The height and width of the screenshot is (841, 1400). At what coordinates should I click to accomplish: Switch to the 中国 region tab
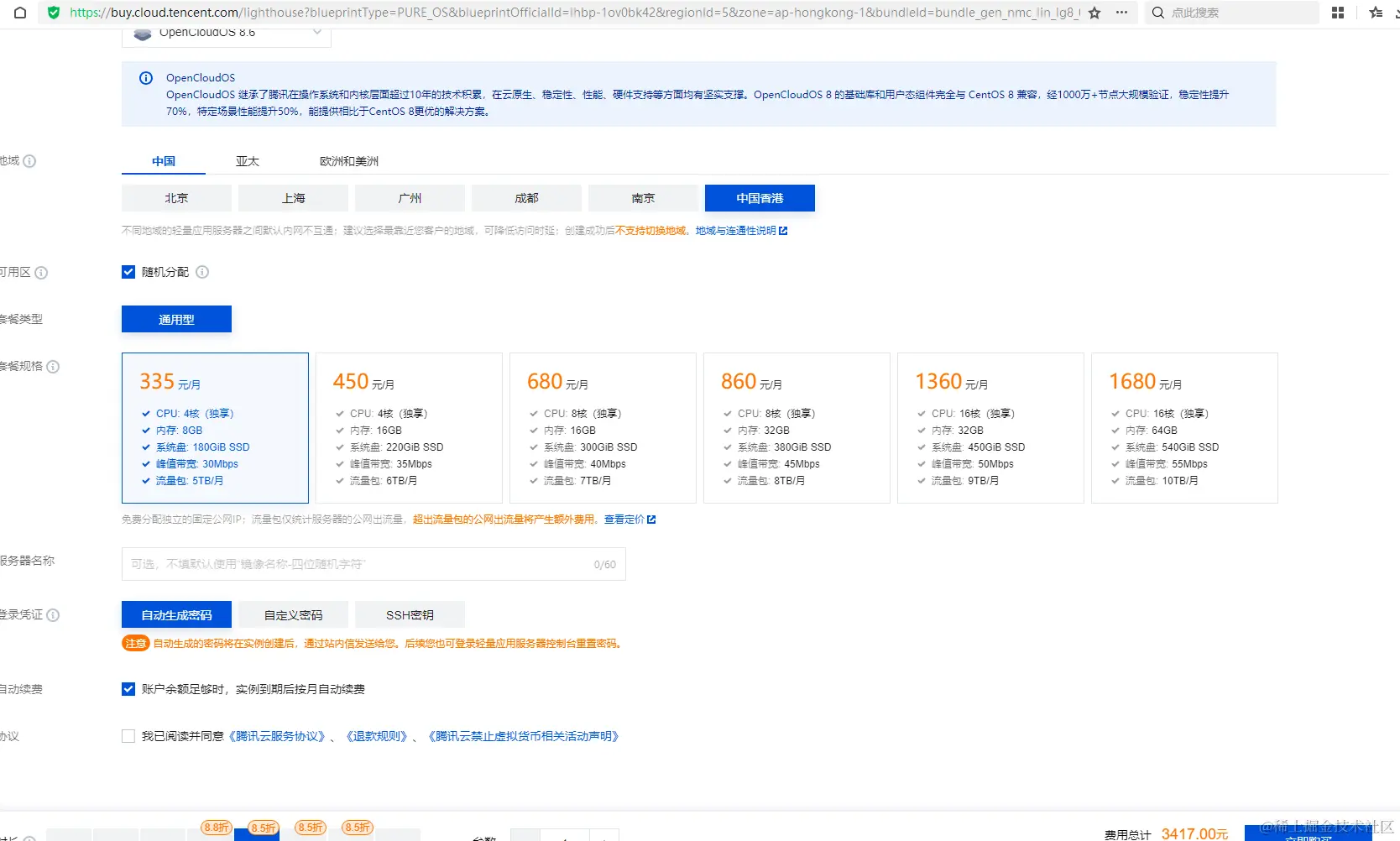pos(164,161)
